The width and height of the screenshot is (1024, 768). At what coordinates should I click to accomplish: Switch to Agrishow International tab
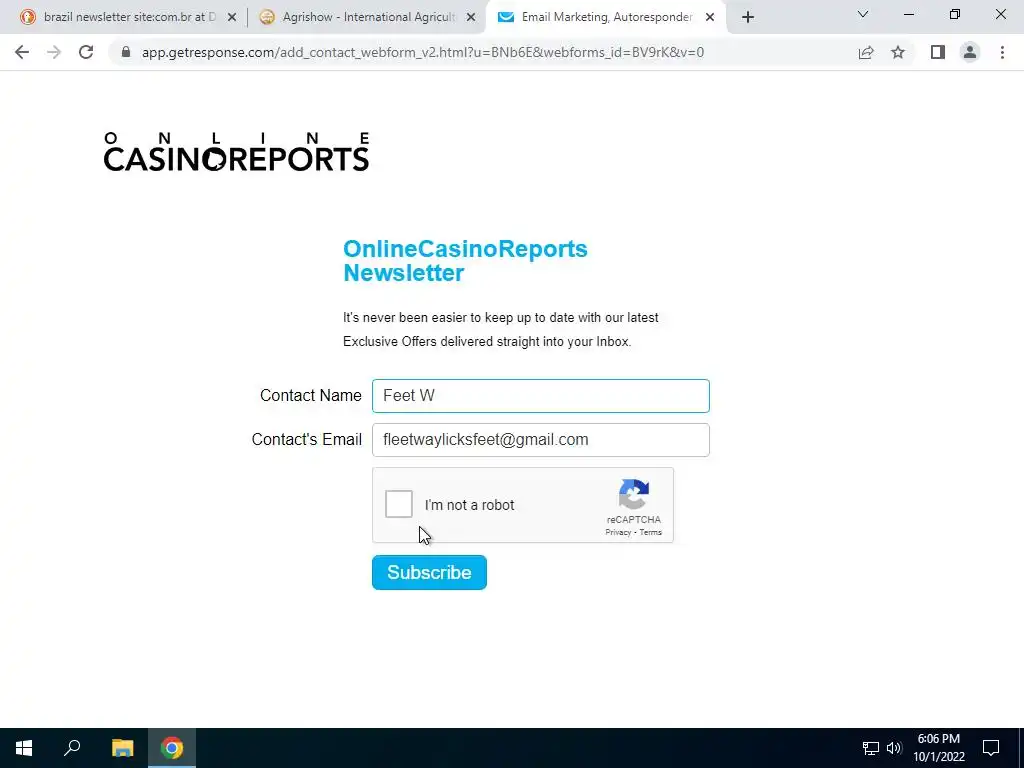(368, 17)
